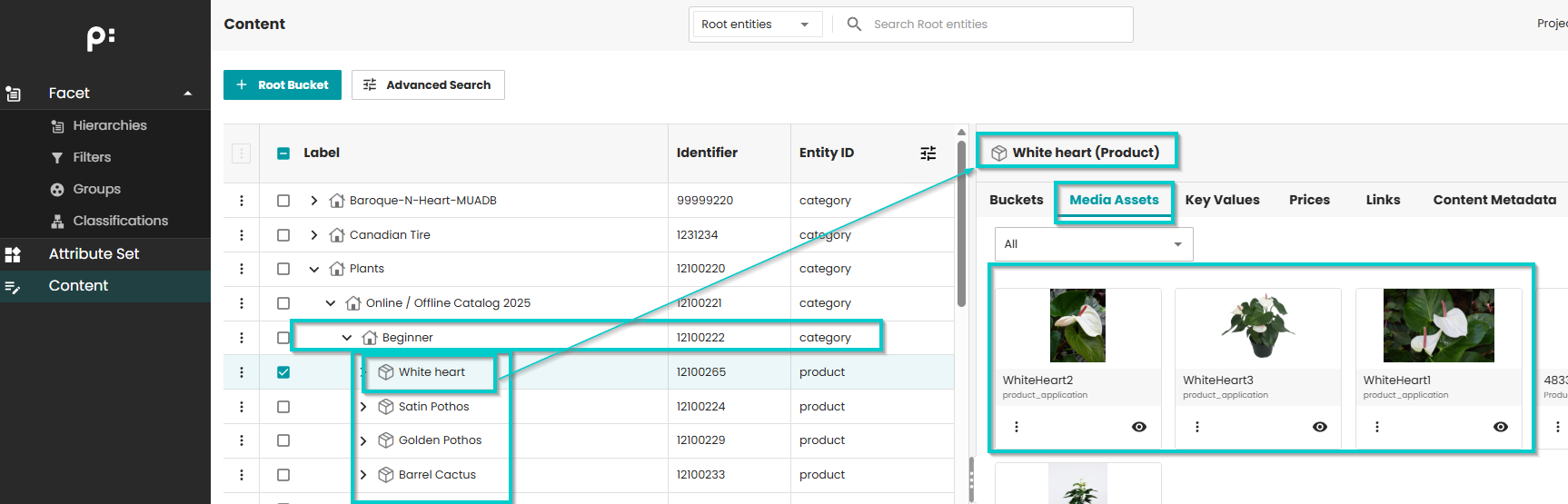Open row menu for Golden Pothos
This screenshot has width=1568, height=504.
point(242,440)
